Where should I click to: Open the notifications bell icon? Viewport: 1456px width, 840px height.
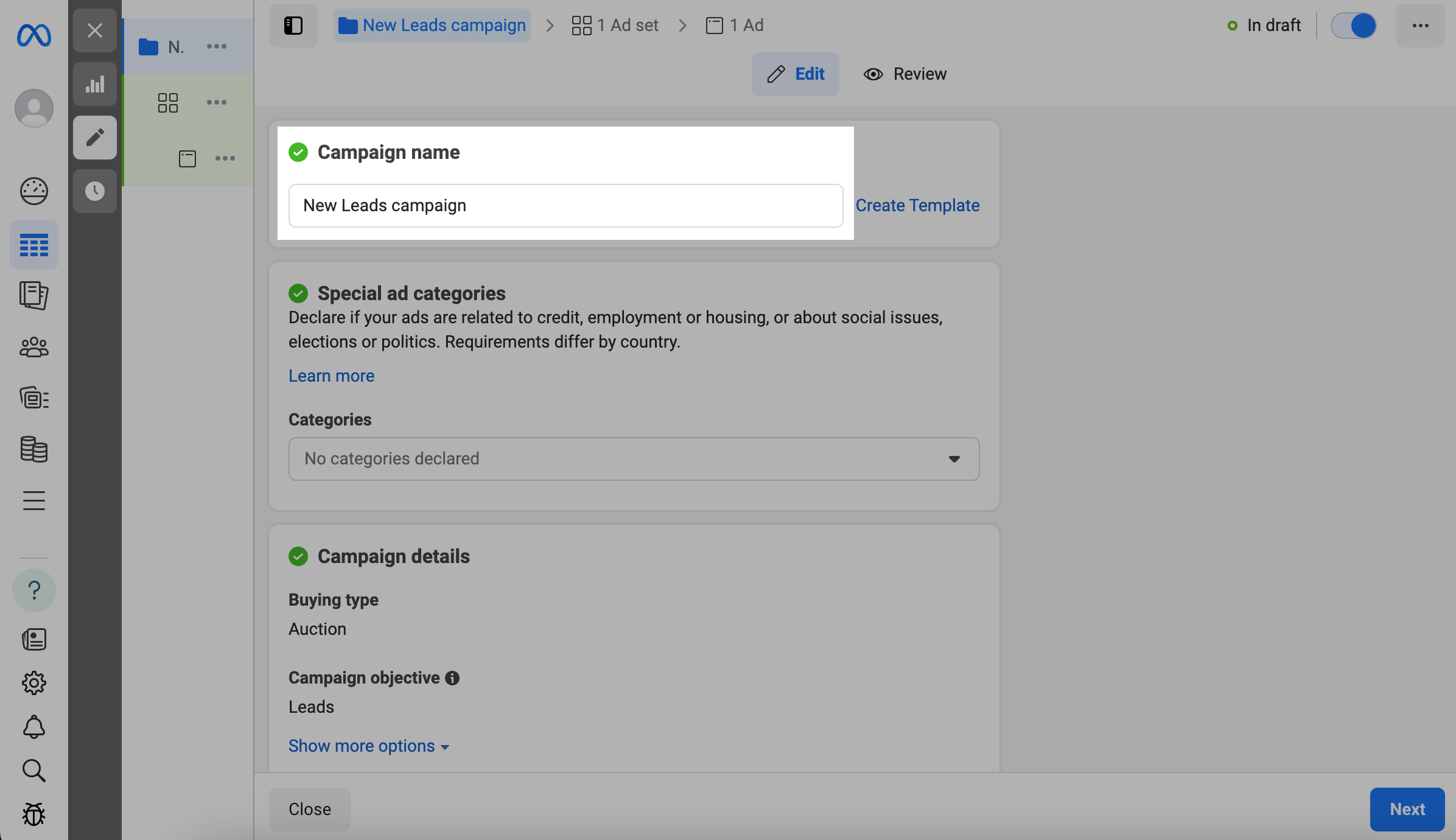34,727
